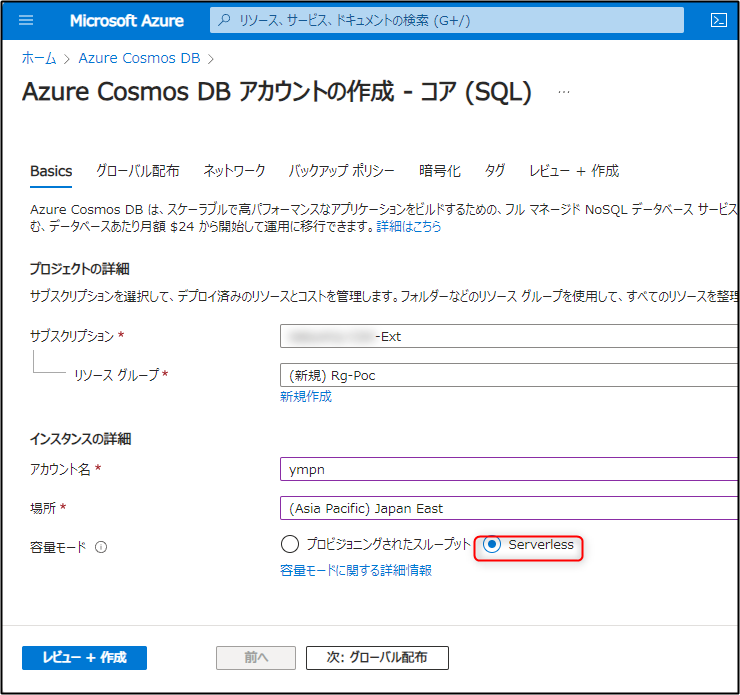Click the インスタンスの詳細 heading
740x695 pixels.
[80, 439]
